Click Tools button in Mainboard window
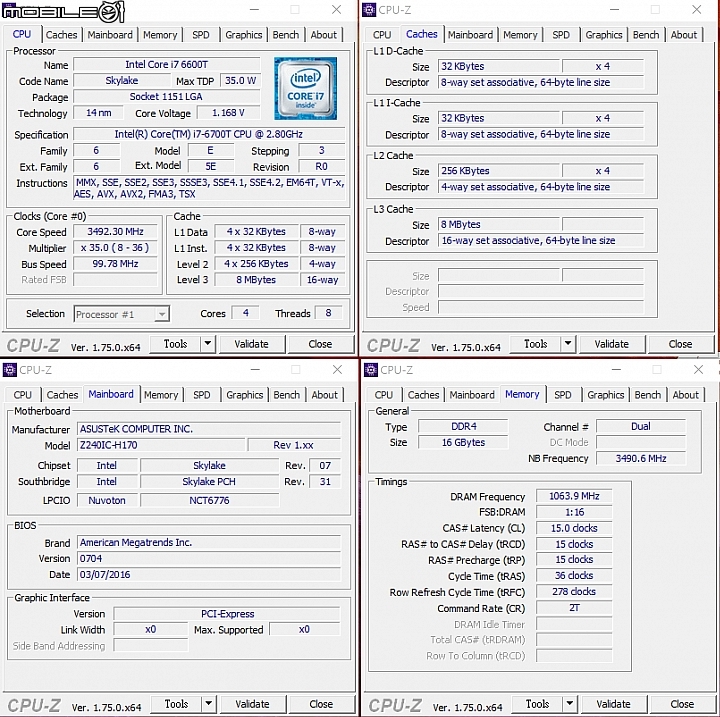Viewport: 720px width, 717px height. pos(177,704)
